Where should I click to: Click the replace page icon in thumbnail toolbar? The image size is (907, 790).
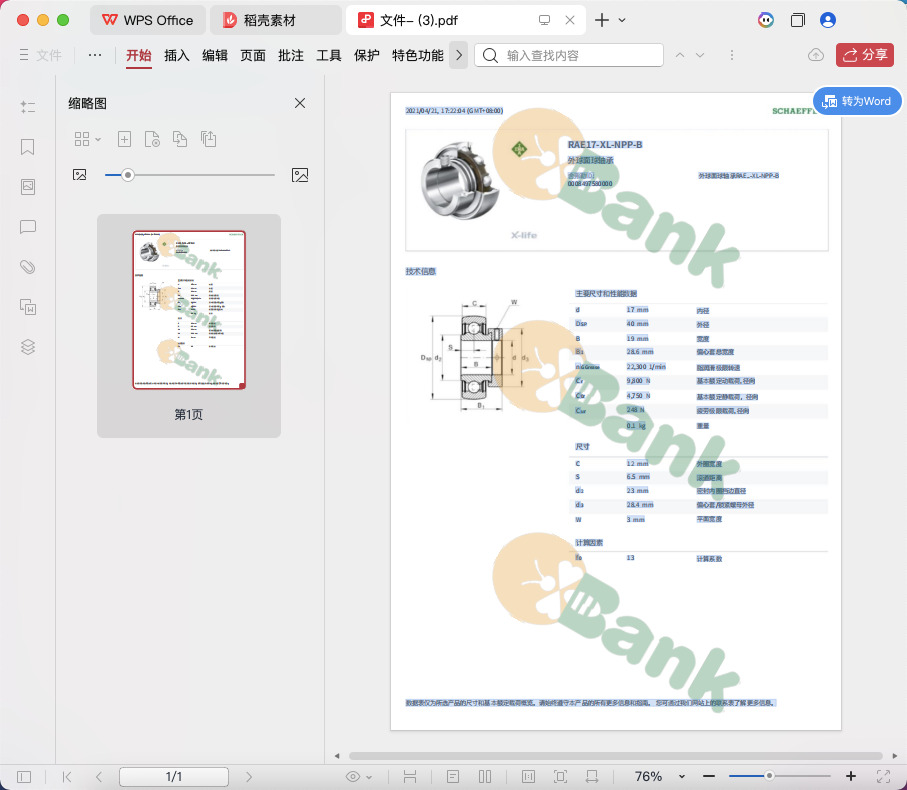[180, 139]
